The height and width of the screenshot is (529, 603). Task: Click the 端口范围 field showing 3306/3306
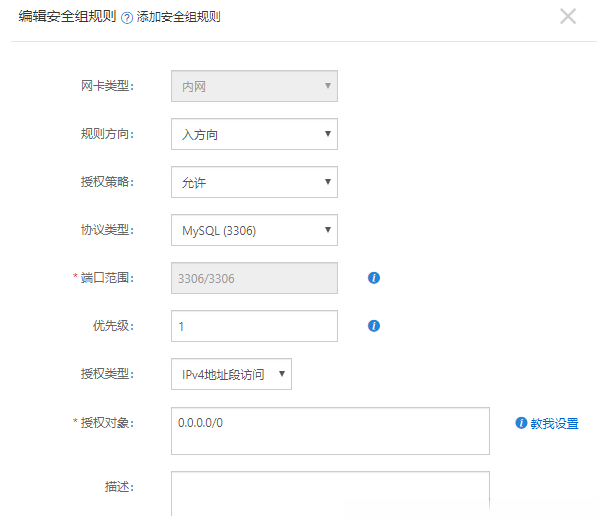254,279
